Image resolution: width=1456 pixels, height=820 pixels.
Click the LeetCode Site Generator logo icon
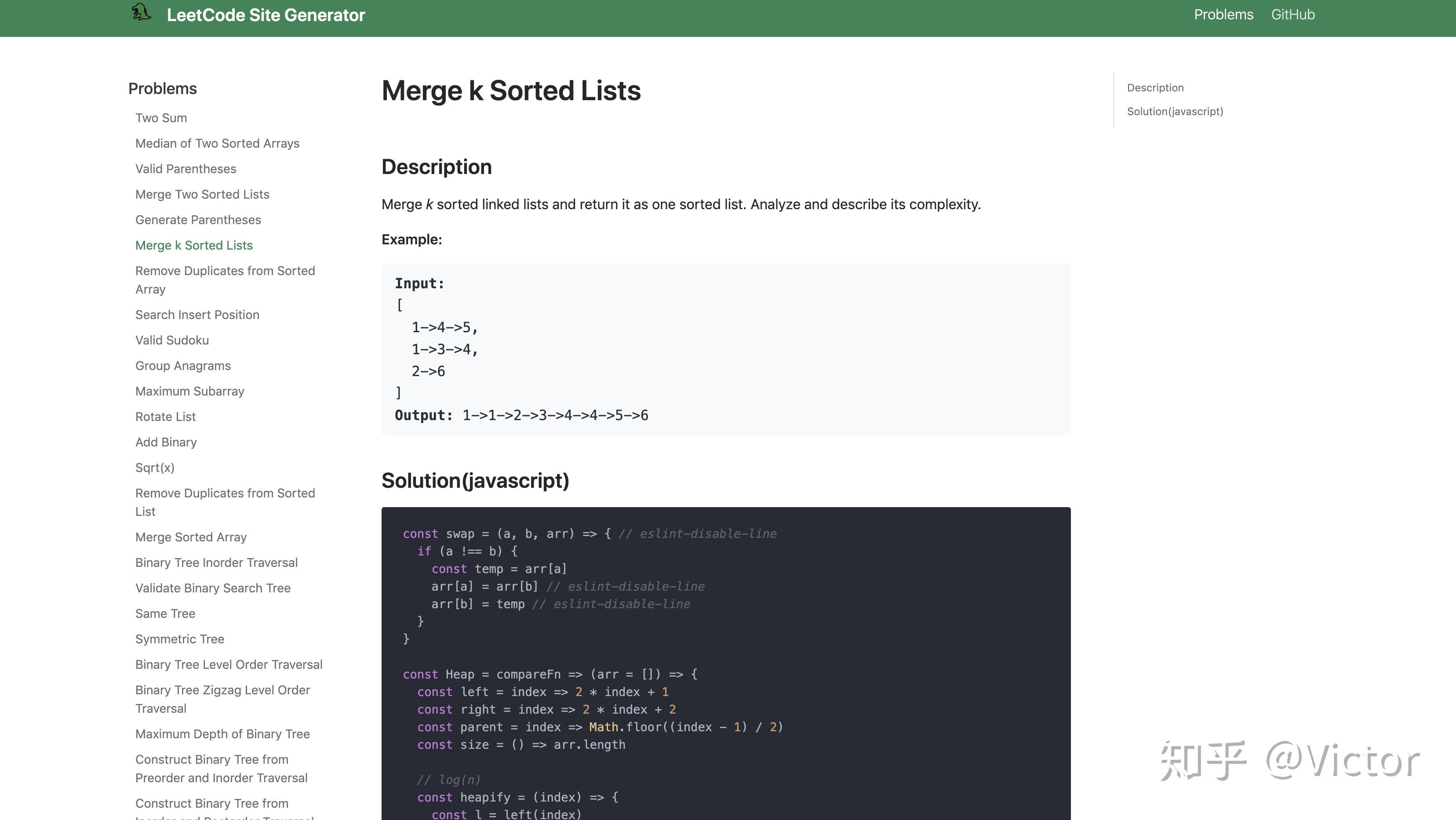[x=142, y=15]
